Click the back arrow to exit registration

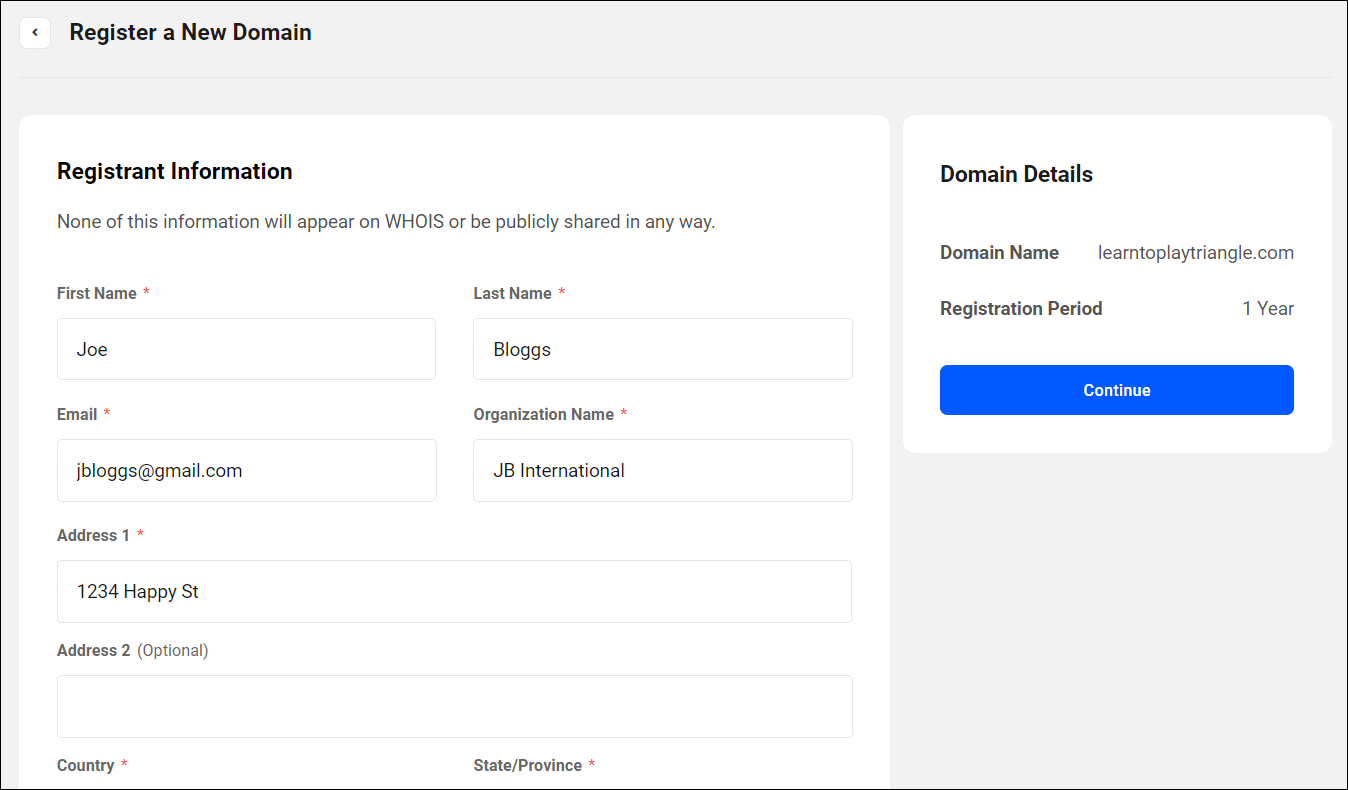35,32
